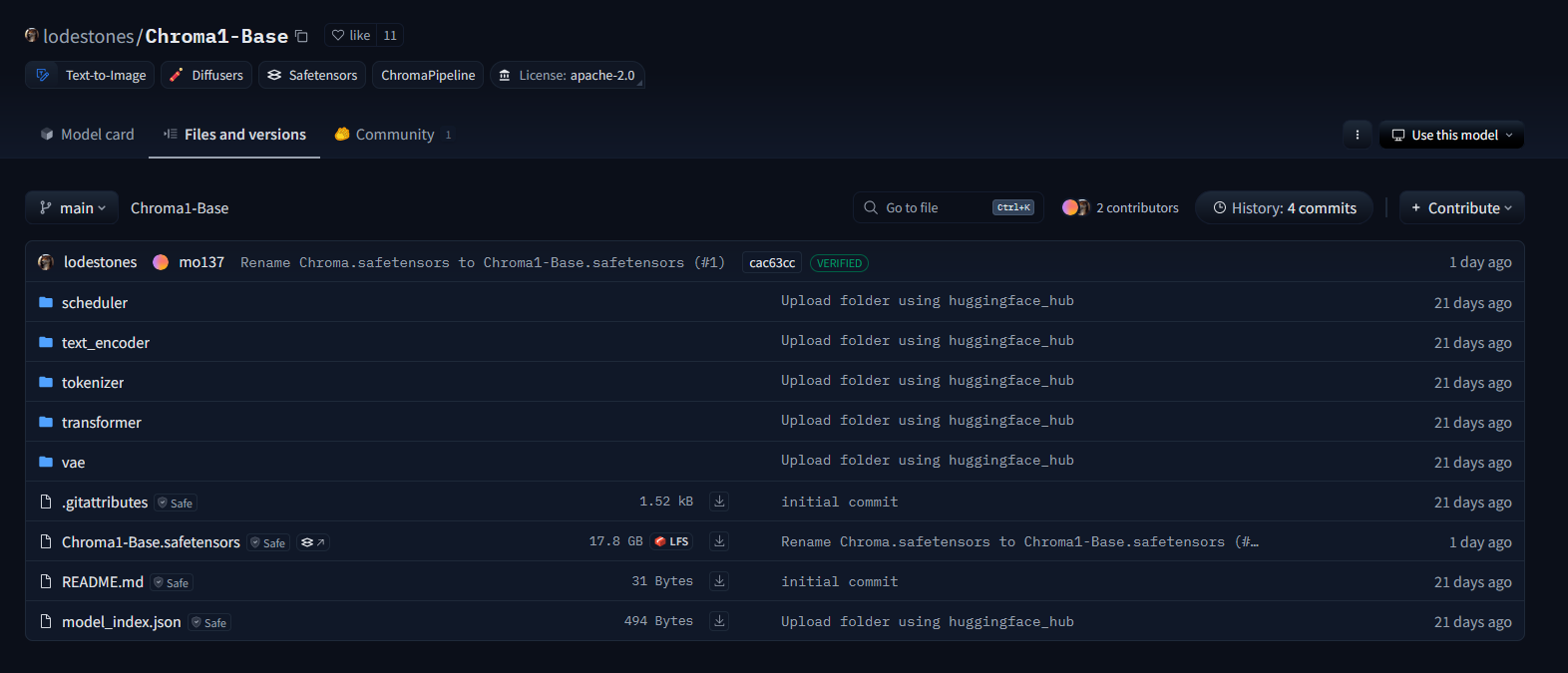This screenshot has width=1568, height=673.
Task: Click the VERIFIED badge
Action: pyautogui.click(x=839, y=263)
